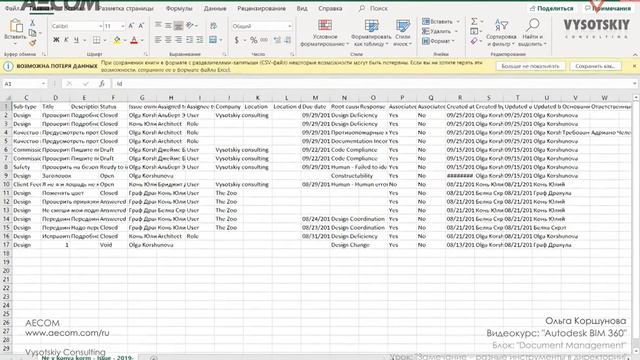Select the Format Painter brush icon
This screenshot has height=360, width=640.
(33, 42)
